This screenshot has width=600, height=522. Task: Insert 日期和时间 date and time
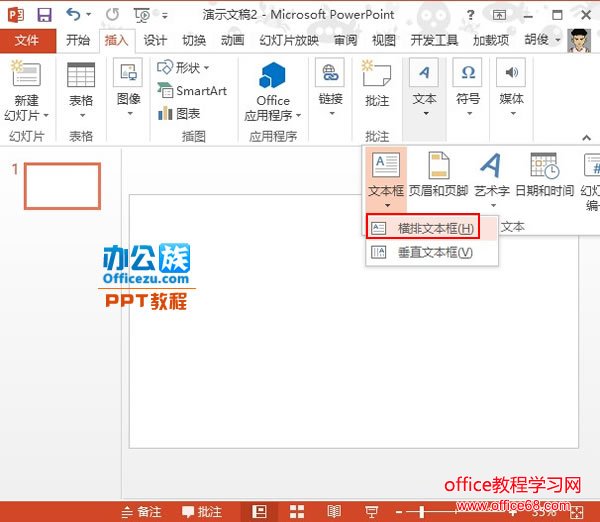pyautogui.click(x=545, y=174)
